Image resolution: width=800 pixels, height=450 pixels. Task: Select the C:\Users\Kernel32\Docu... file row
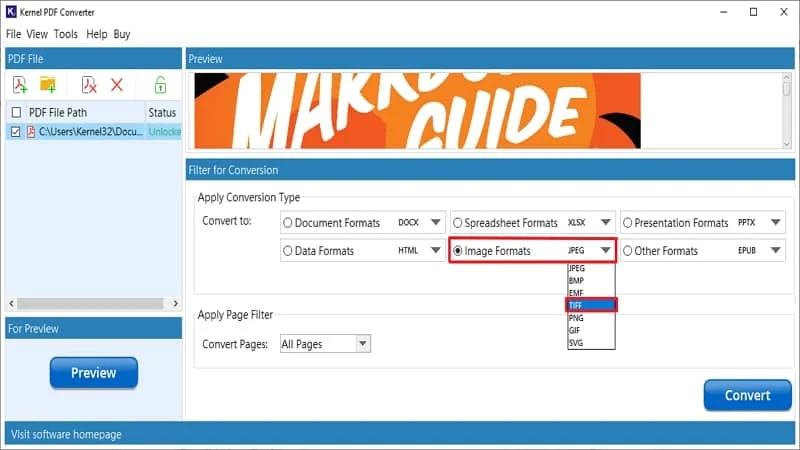(x=93, y=132)
